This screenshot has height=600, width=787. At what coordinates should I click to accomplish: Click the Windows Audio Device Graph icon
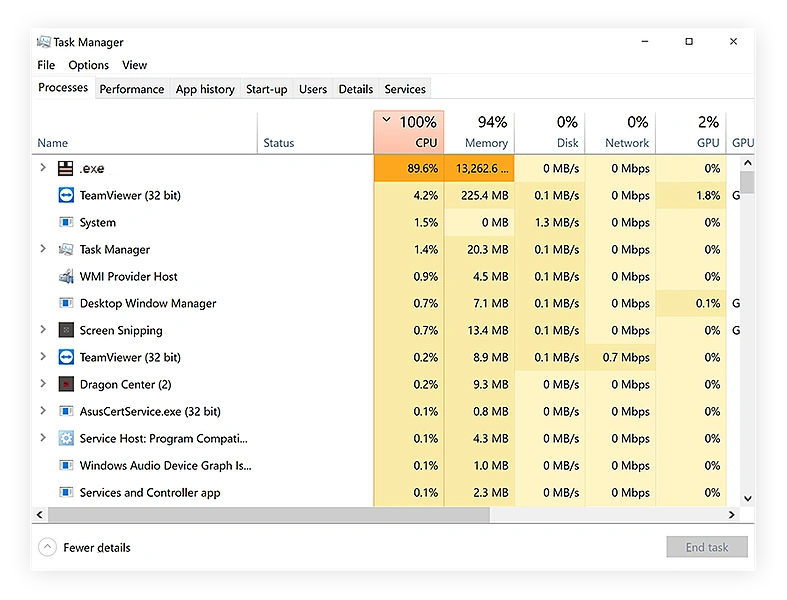coord(66,466)
